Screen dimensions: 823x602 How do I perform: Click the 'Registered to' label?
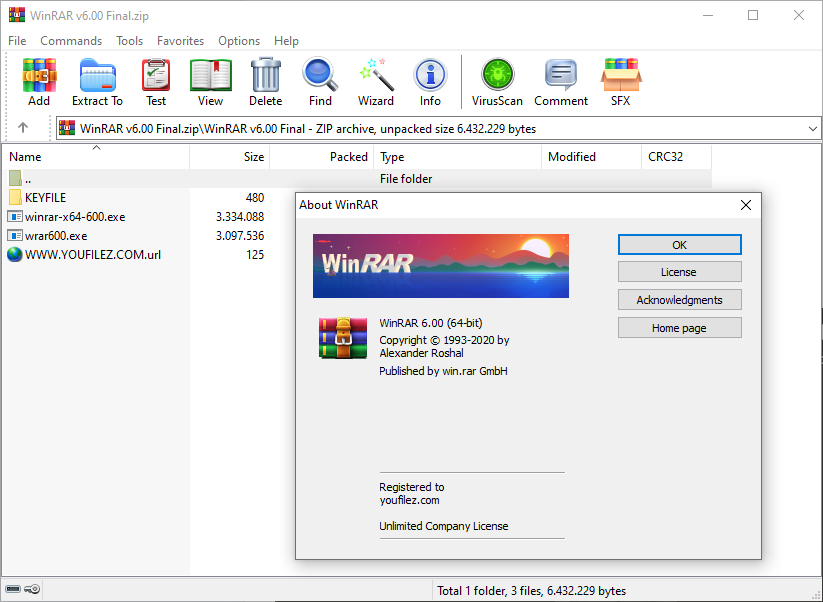[x=412, y=487]
